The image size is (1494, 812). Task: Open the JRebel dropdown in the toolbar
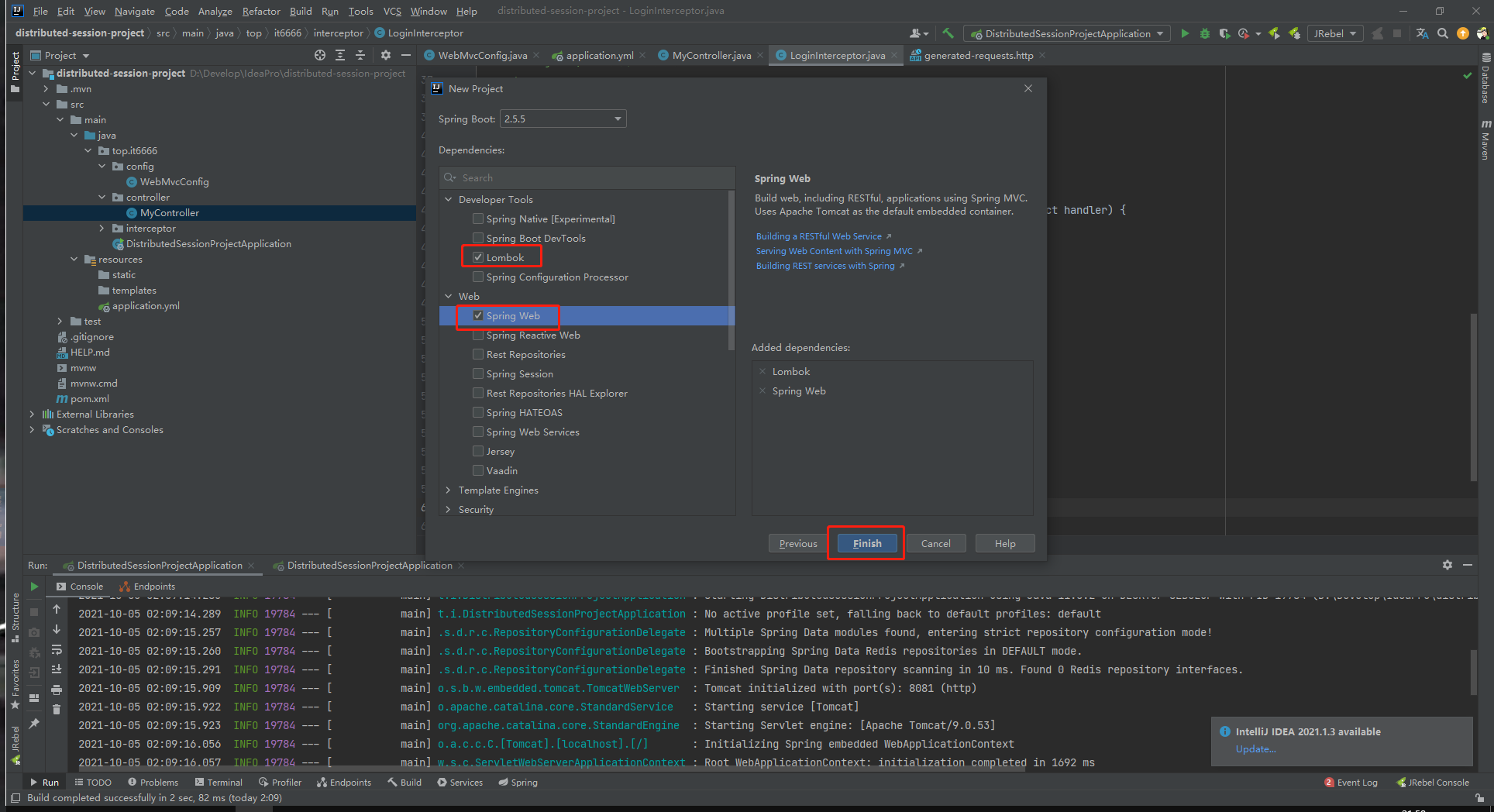(x=1335, y=33)
